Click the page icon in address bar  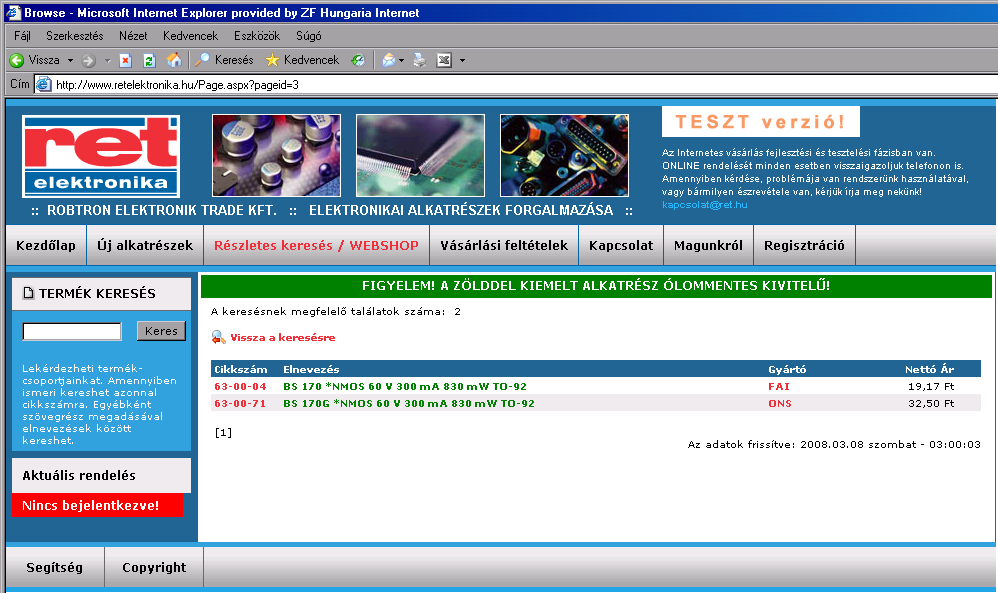tap(43, 84)
